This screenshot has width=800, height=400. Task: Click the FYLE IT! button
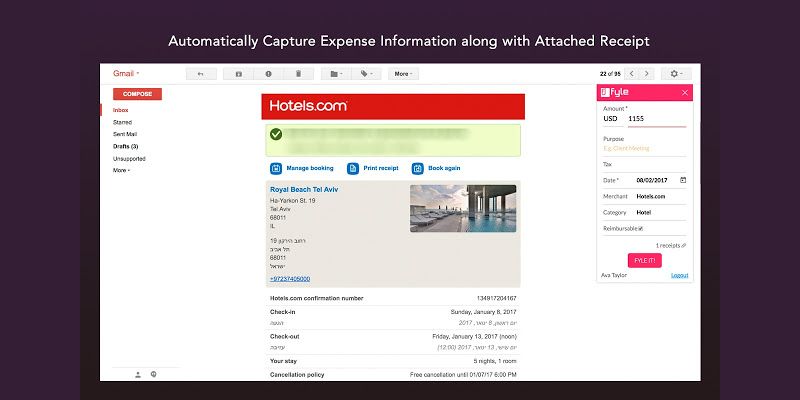click(645, 260)
